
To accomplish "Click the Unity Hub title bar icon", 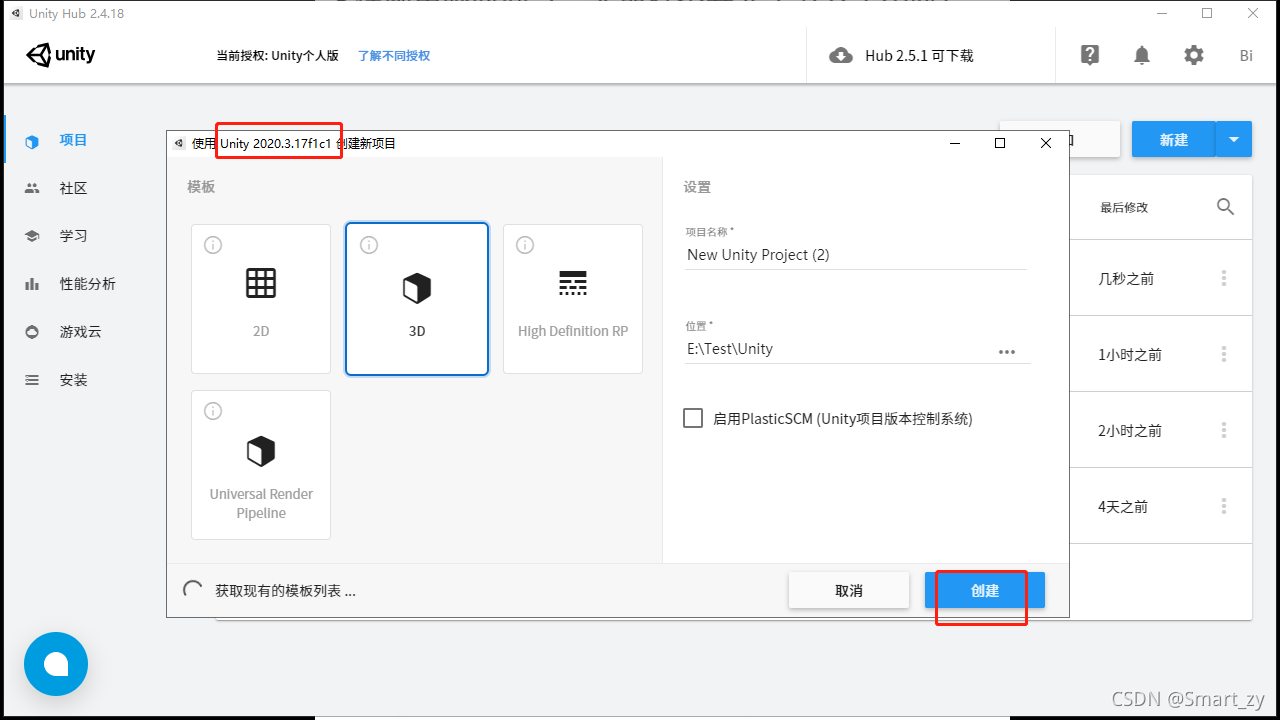I will 15,13.
